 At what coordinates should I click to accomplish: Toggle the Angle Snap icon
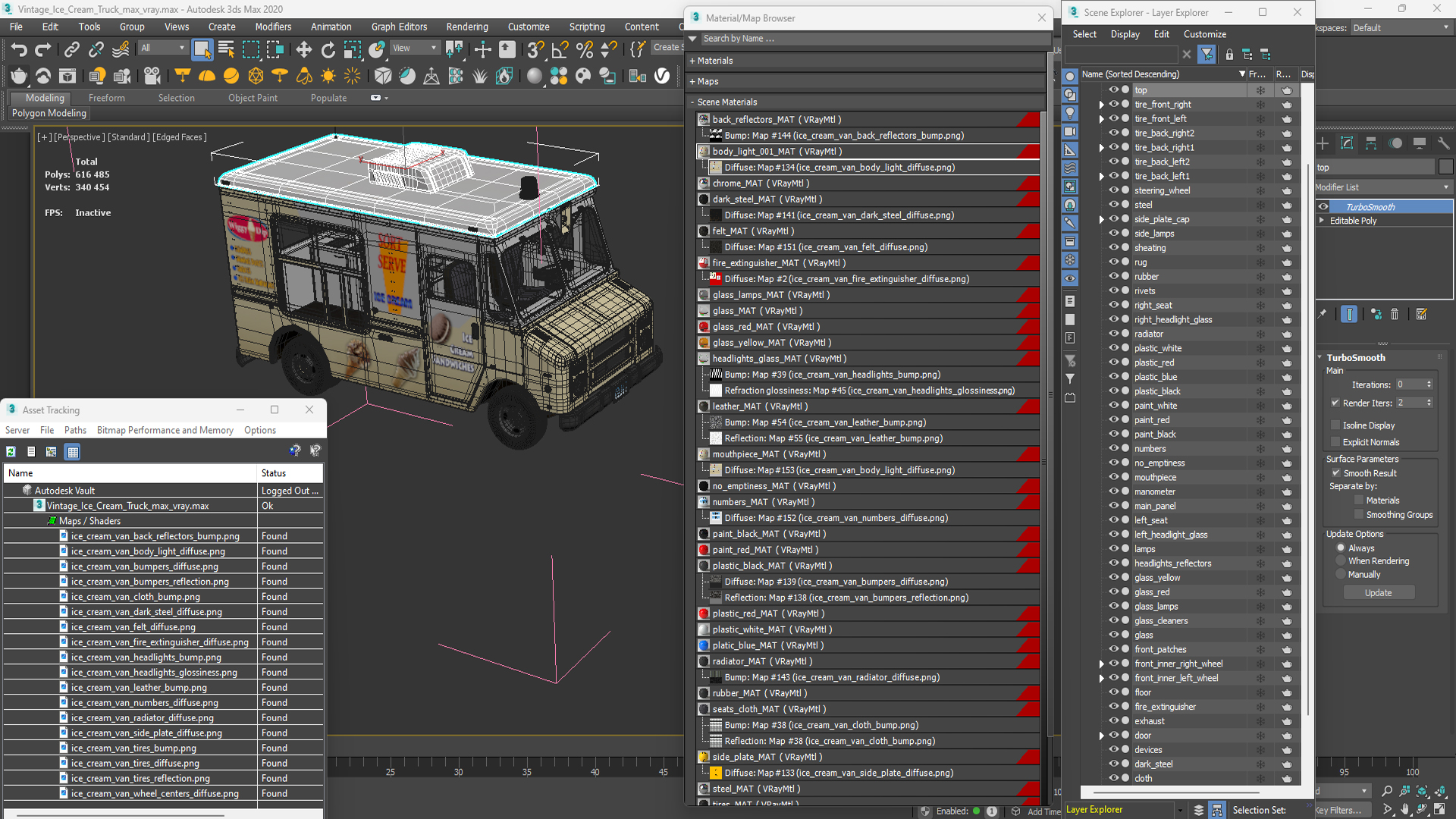coord(560,50)
